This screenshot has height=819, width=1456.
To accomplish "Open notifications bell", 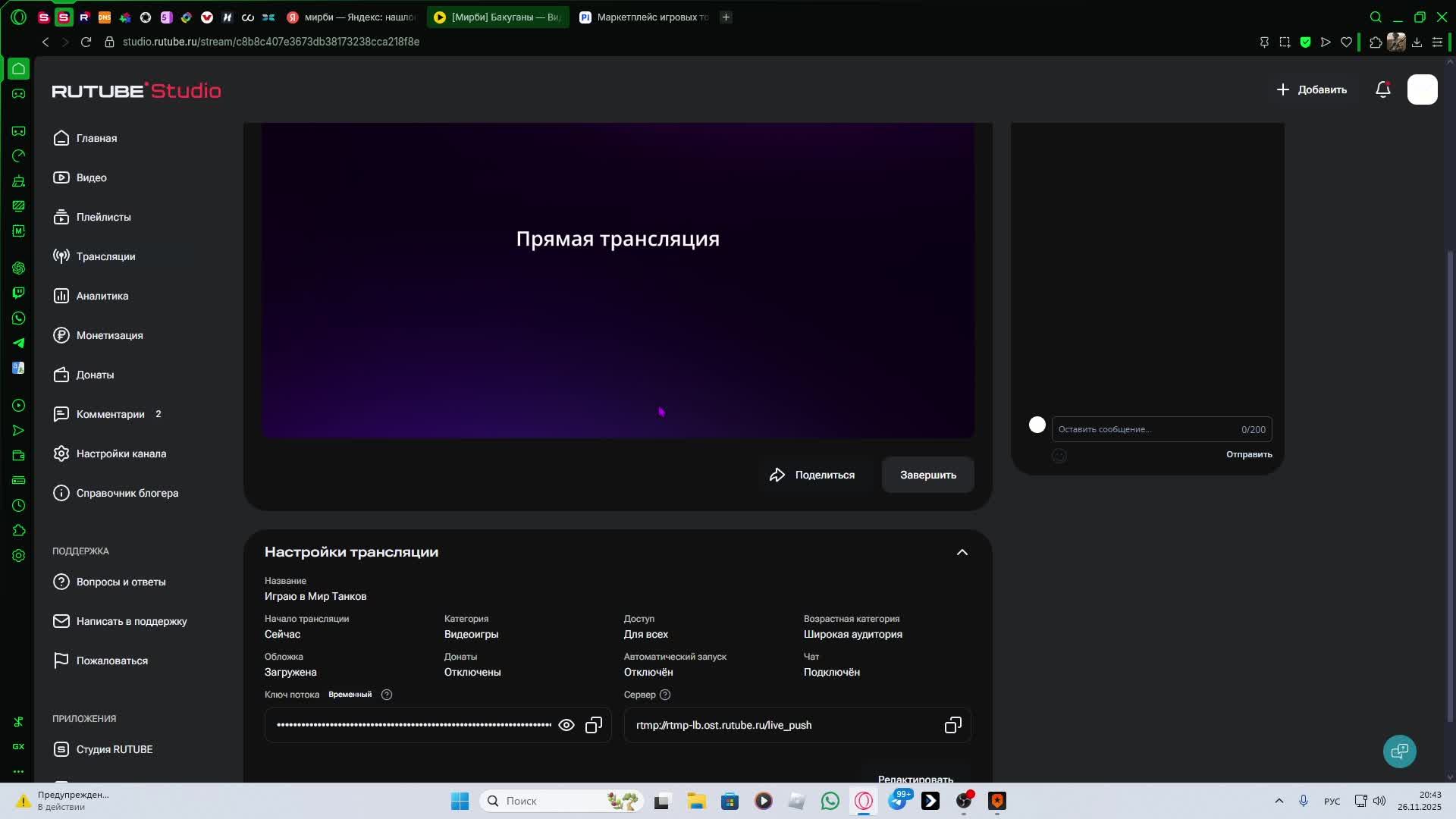I will click(x=1382, y=90).
